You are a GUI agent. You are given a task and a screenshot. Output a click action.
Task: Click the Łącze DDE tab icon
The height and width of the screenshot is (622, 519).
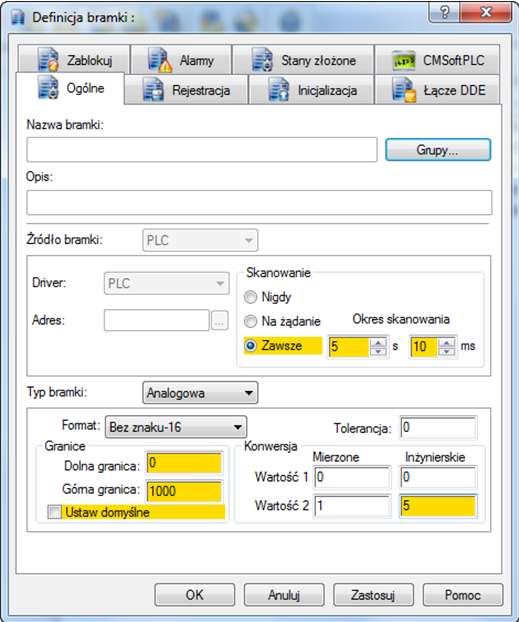coord(404,90)
